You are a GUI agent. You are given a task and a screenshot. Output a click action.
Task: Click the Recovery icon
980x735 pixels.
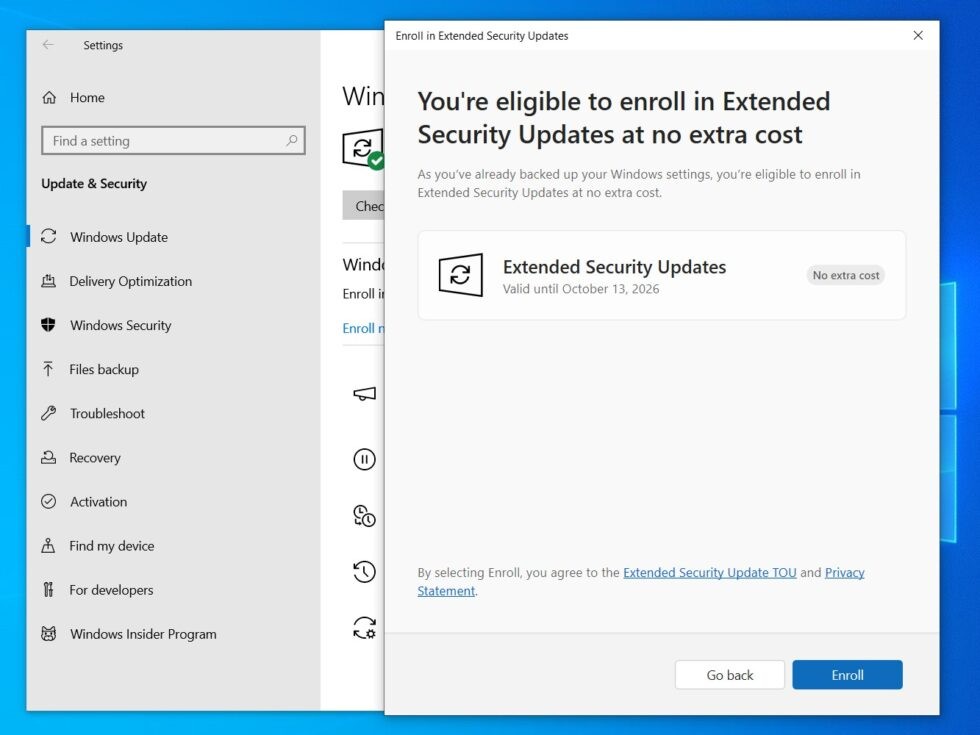[x=48, y=458]
